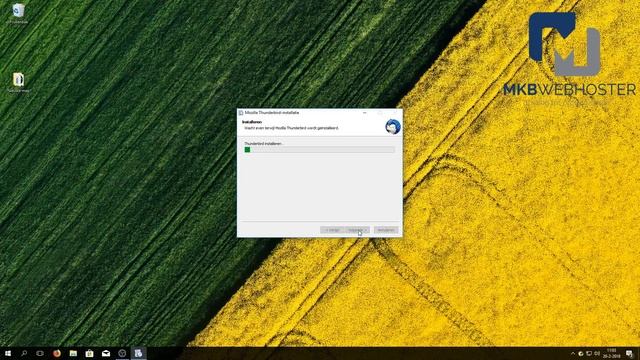Viewport: 640px width, 360px height.
Task: Open the taskbar search magnifier
Action: tap(24, 353)
